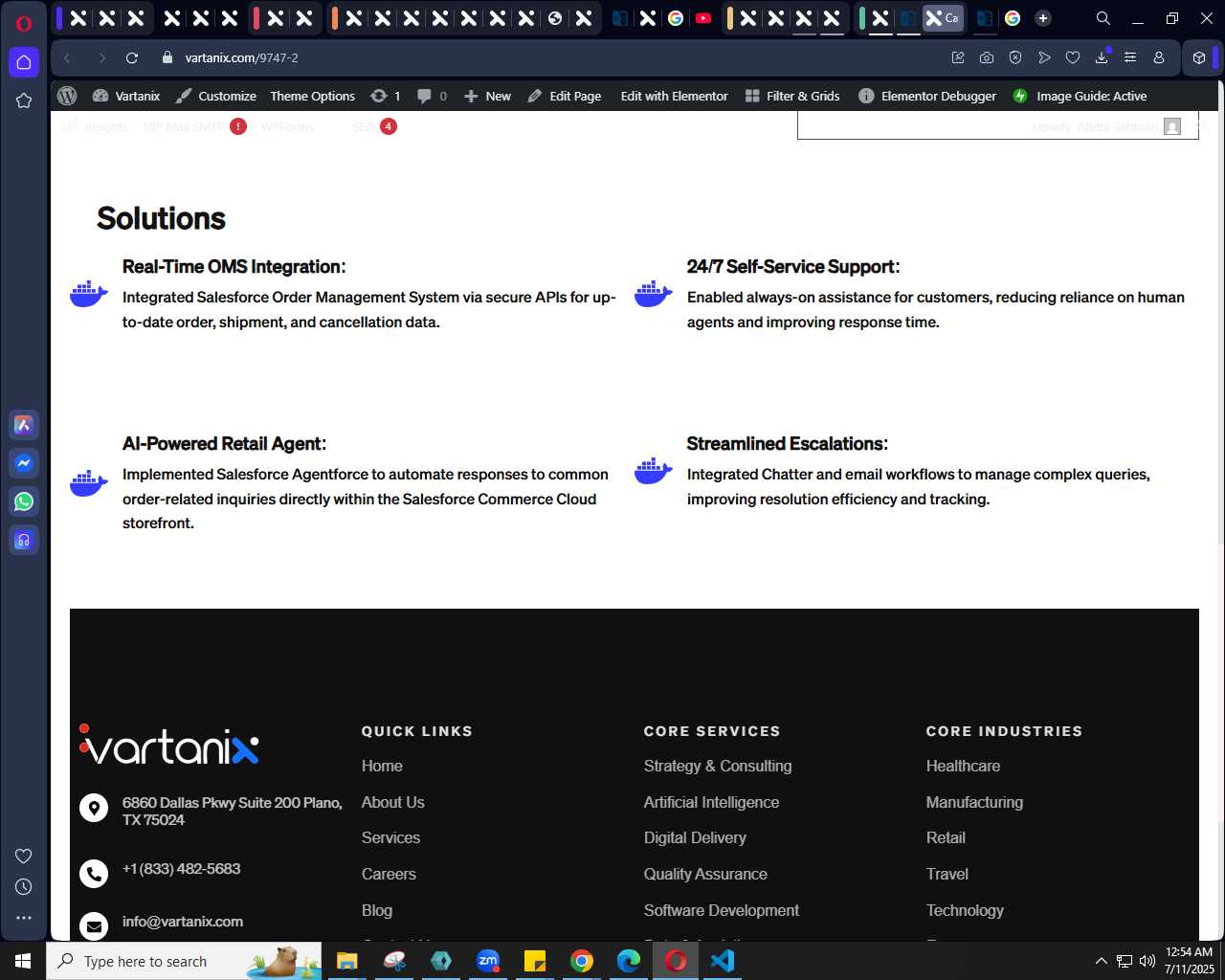Screen dimensions: 1225x980
Task: Open History clock icon in sidebar
Action: point(24,887)
